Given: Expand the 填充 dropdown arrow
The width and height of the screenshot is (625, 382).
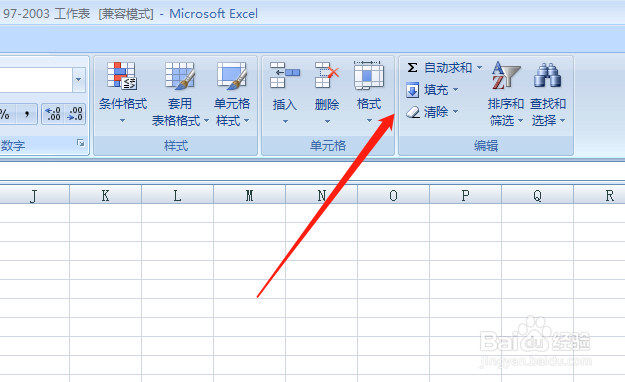Looking at the screenshot, I should tap(455, 90).
